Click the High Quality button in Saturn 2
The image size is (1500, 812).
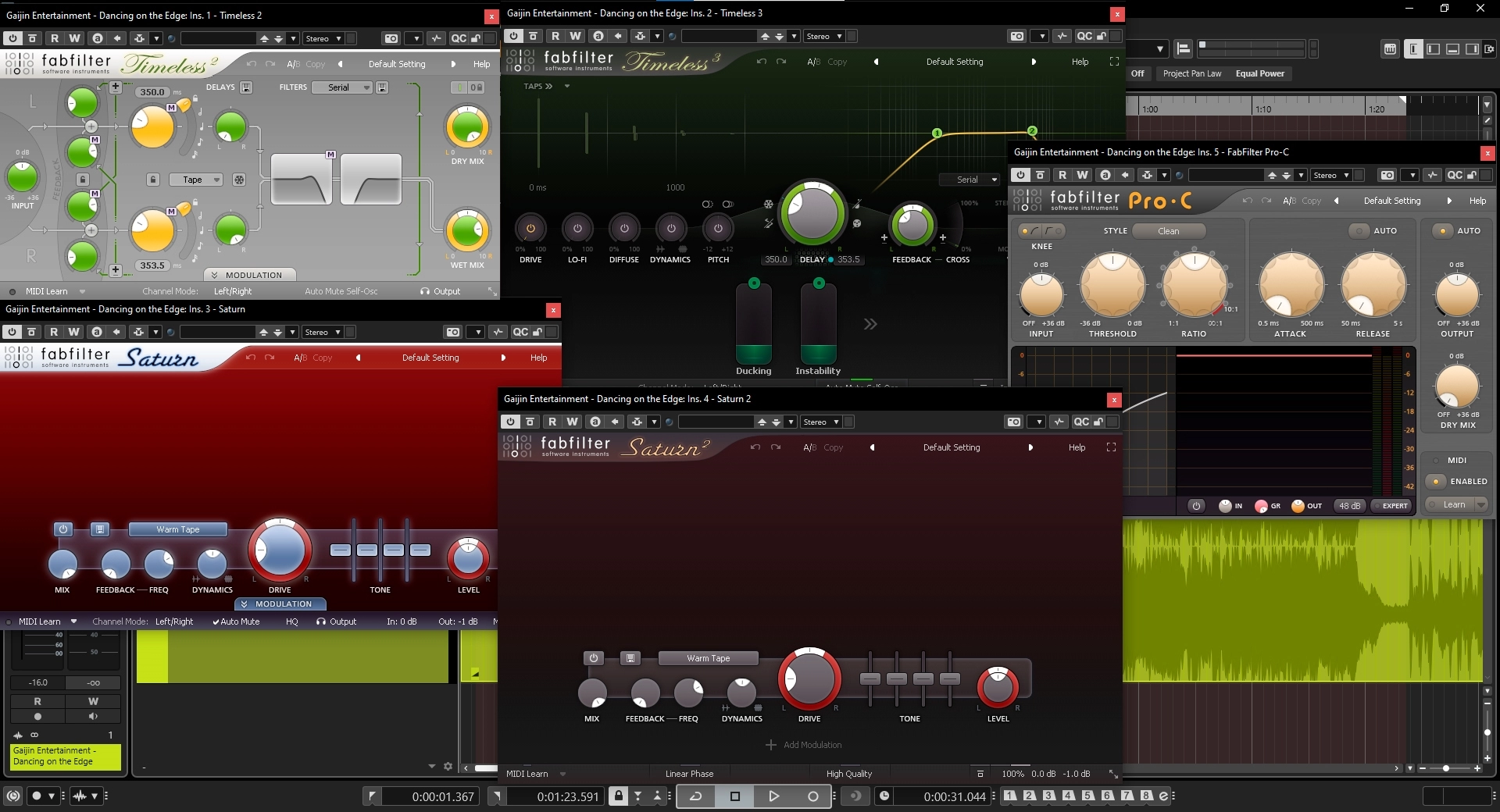coord(848,774)
